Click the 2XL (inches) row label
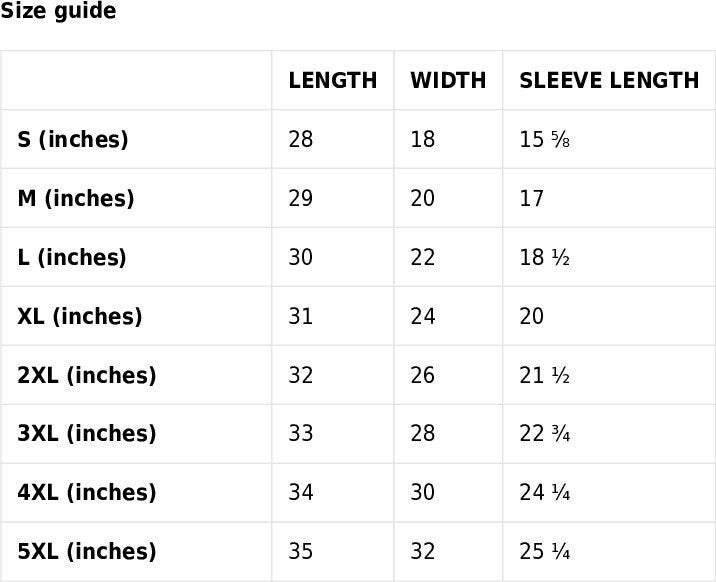The height and width of the screenshot is (582, 716). (87, 376)
